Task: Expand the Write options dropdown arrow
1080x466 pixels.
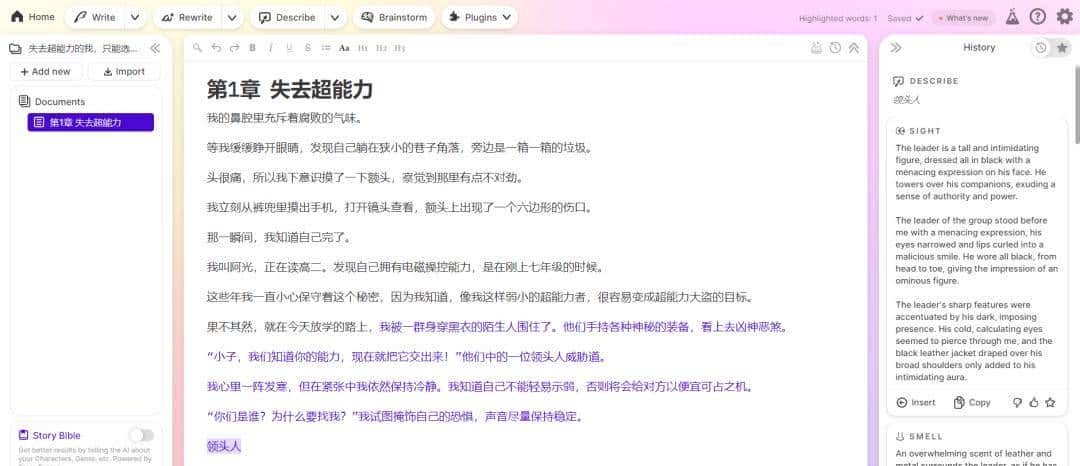Action: tap(136, 18)
